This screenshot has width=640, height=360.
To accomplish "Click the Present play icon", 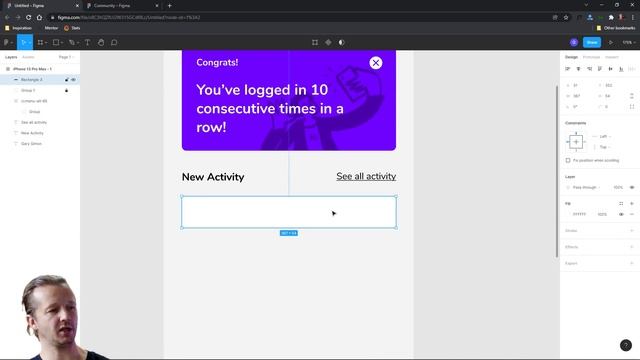I will click(x=611, y=42).
